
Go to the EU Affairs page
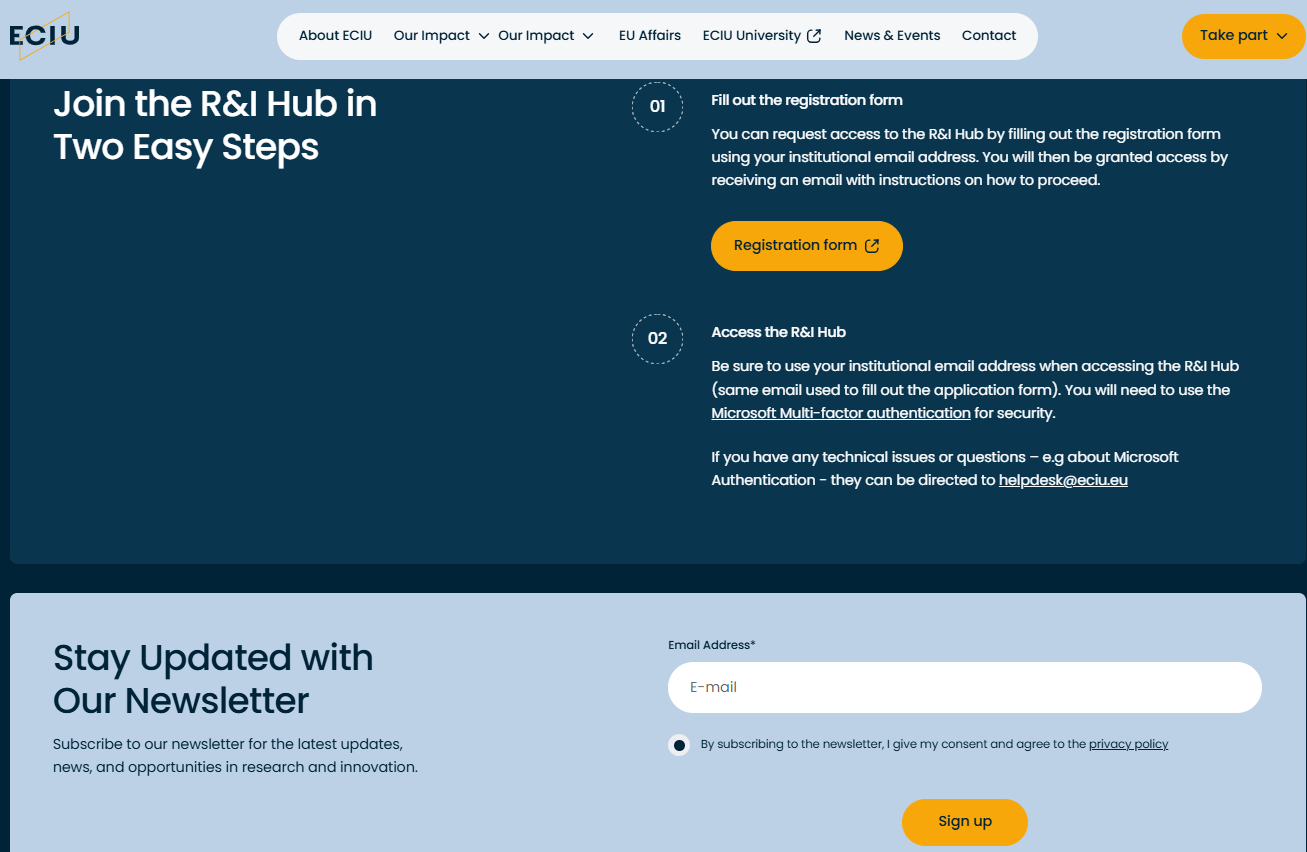pos(650,36)
